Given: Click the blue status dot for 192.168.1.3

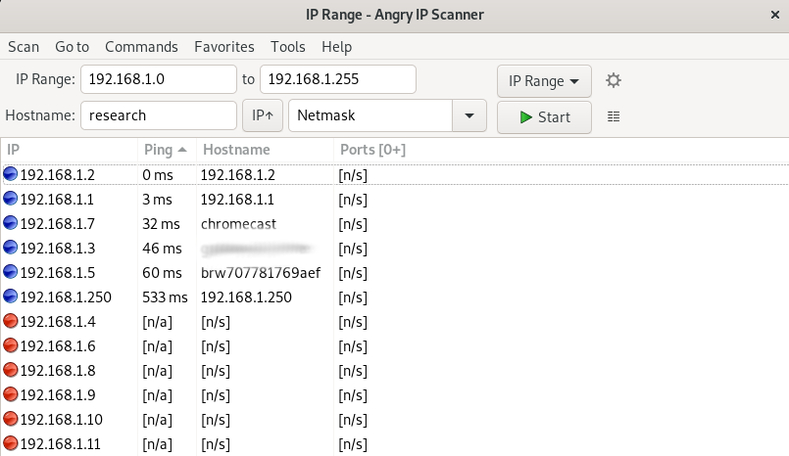Looking at the screenshot, I should 11,248.
